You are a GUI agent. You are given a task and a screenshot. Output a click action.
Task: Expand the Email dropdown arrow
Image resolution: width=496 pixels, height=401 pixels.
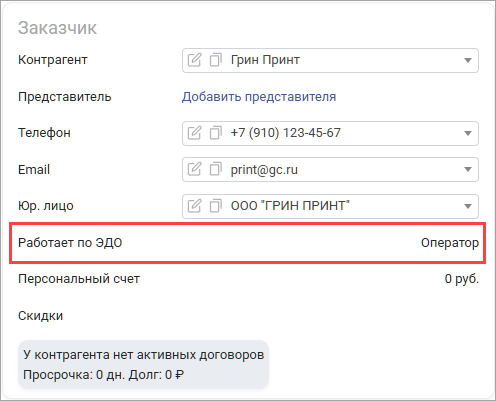pos(468,170)
